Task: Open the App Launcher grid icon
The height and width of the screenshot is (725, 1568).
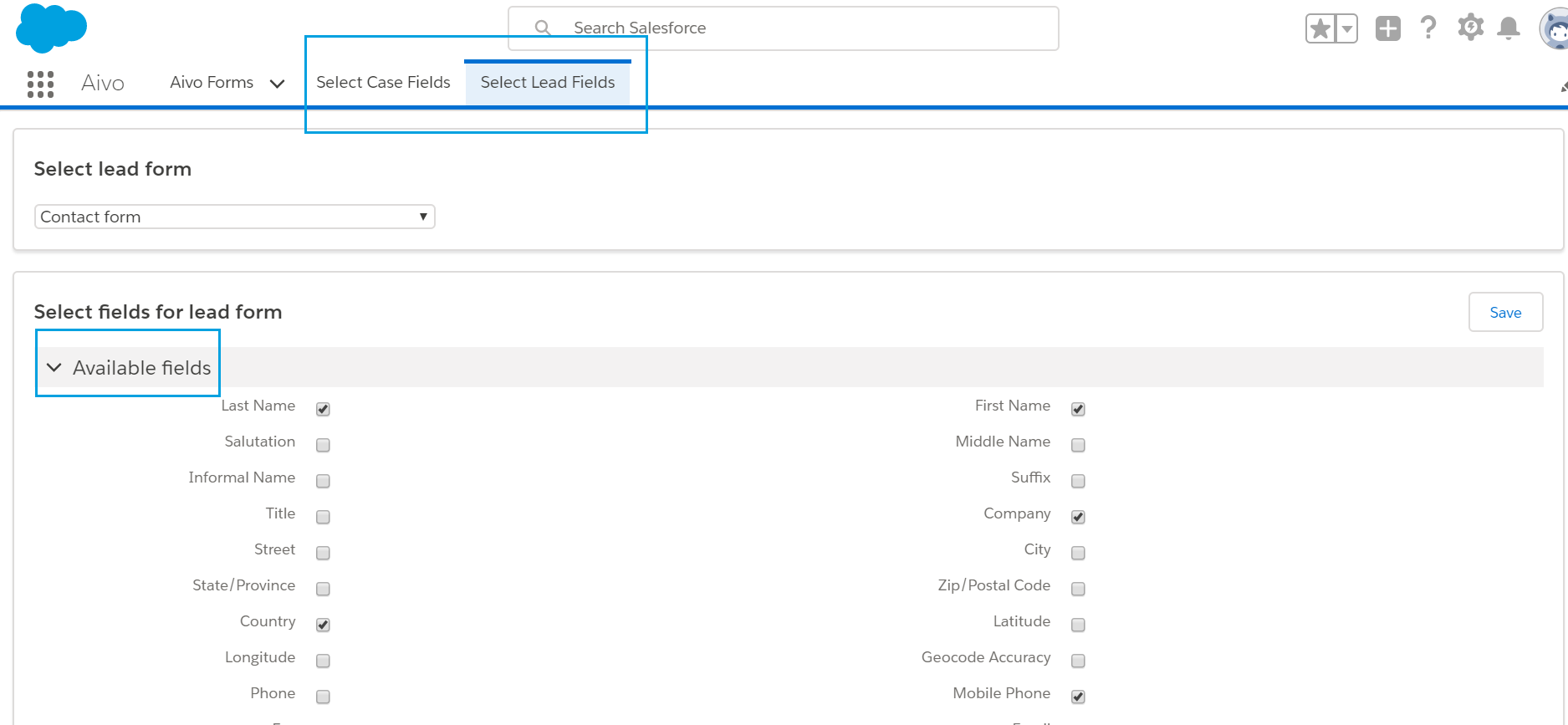Action: [x=40, y=84]
